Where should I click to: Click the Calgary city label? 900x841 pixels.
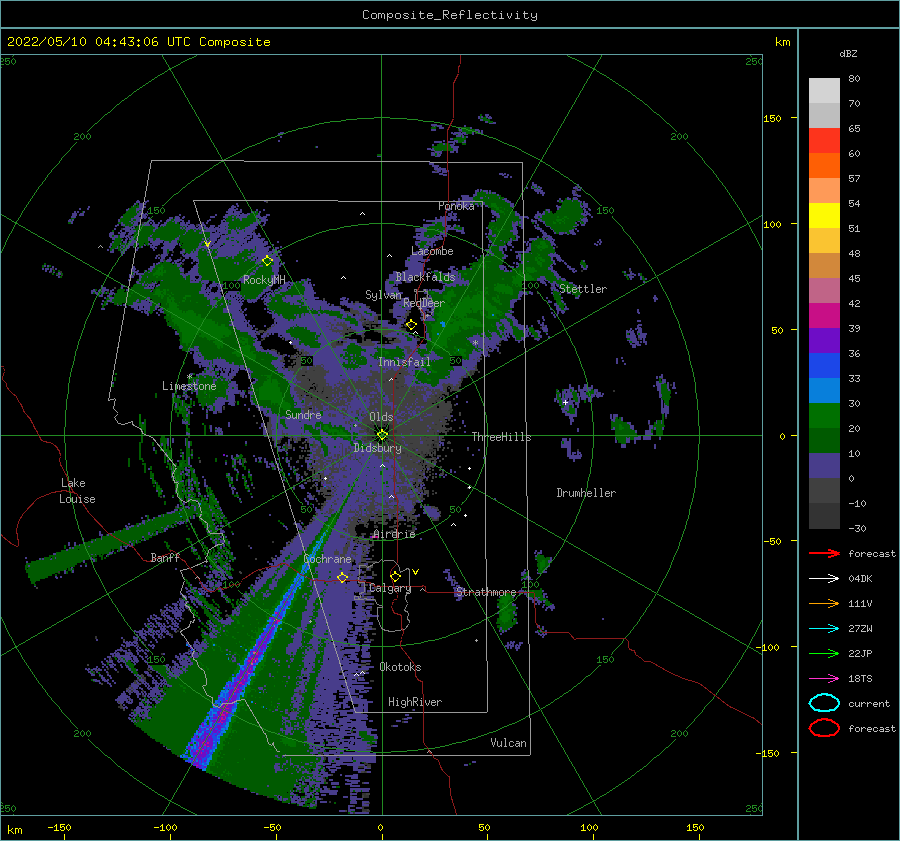point(390,588)
